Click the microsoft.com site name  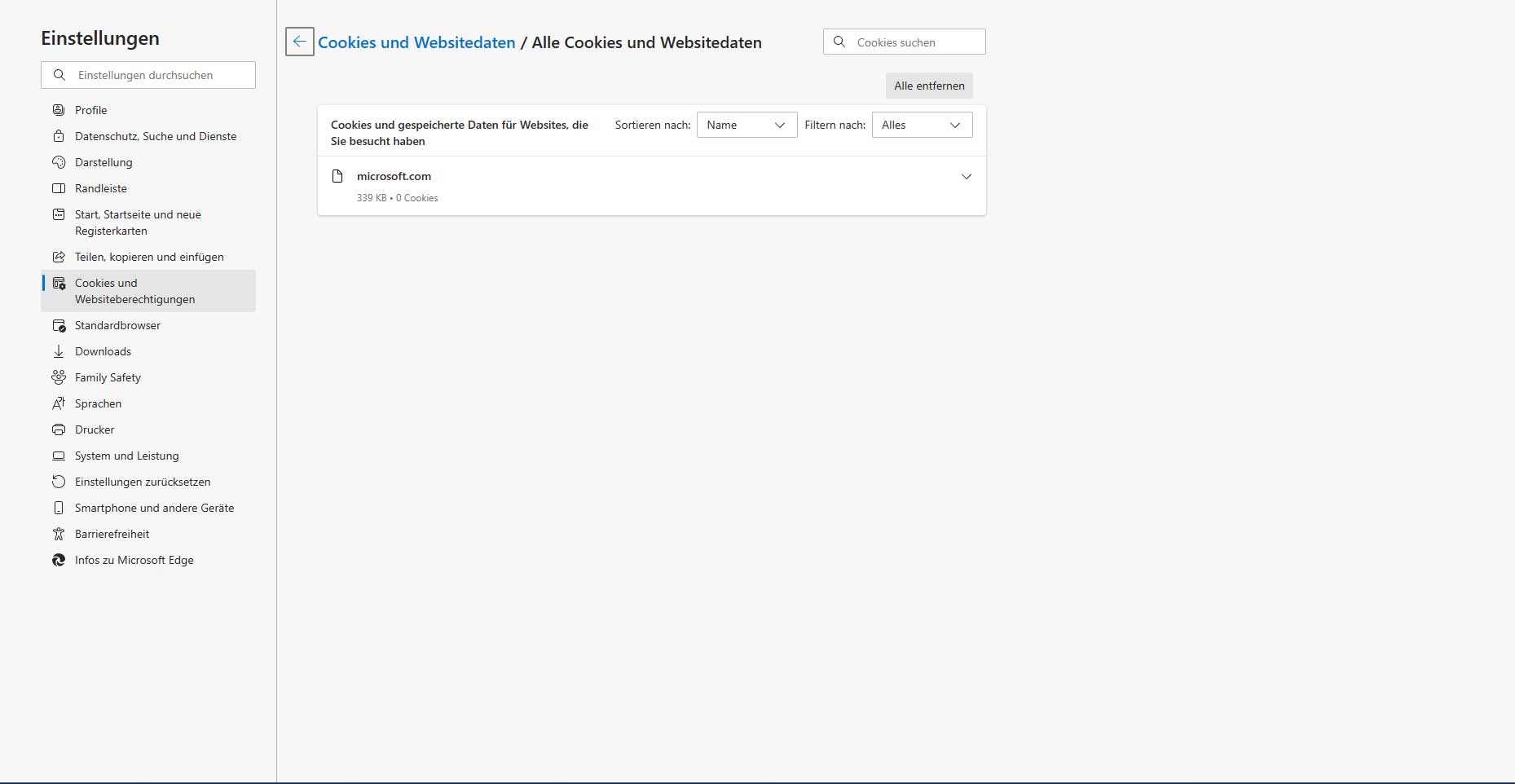(x=394, y=176)
